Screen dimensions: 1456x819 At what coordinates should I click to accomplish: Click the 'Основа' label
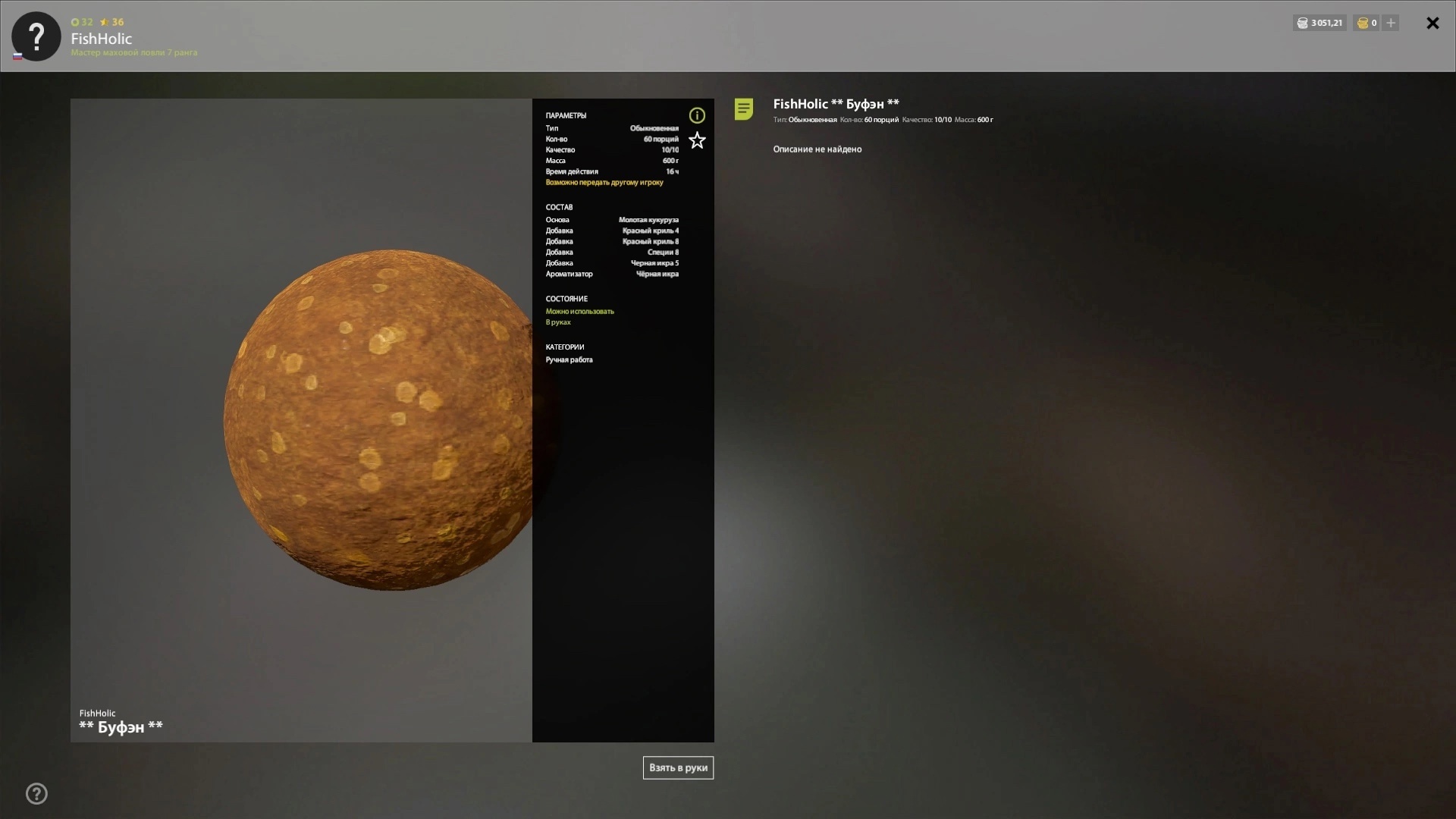pos(557,220)
